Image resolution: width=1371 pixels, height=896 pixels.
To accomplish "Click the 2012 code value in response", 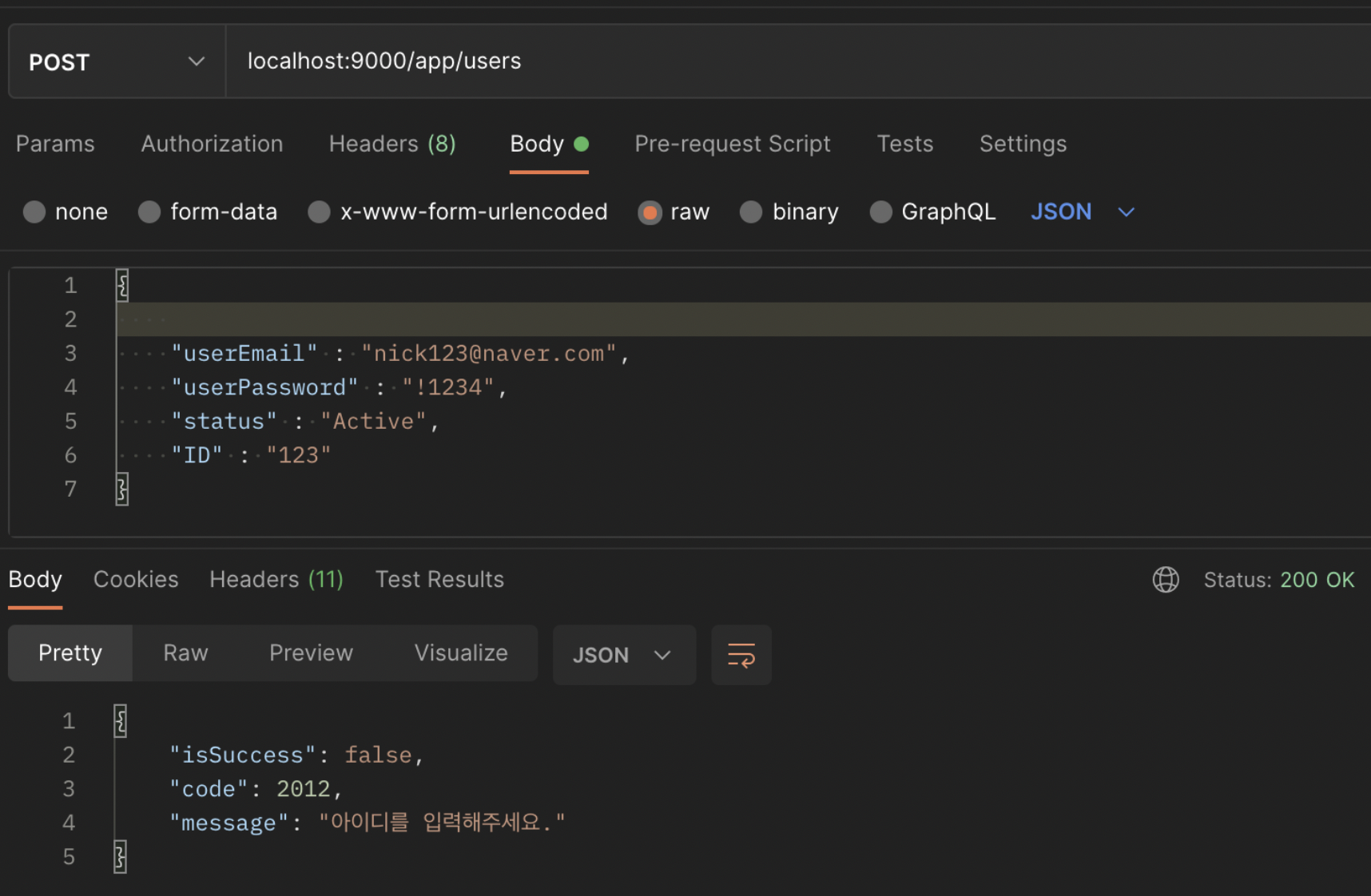I will point(304,789).
